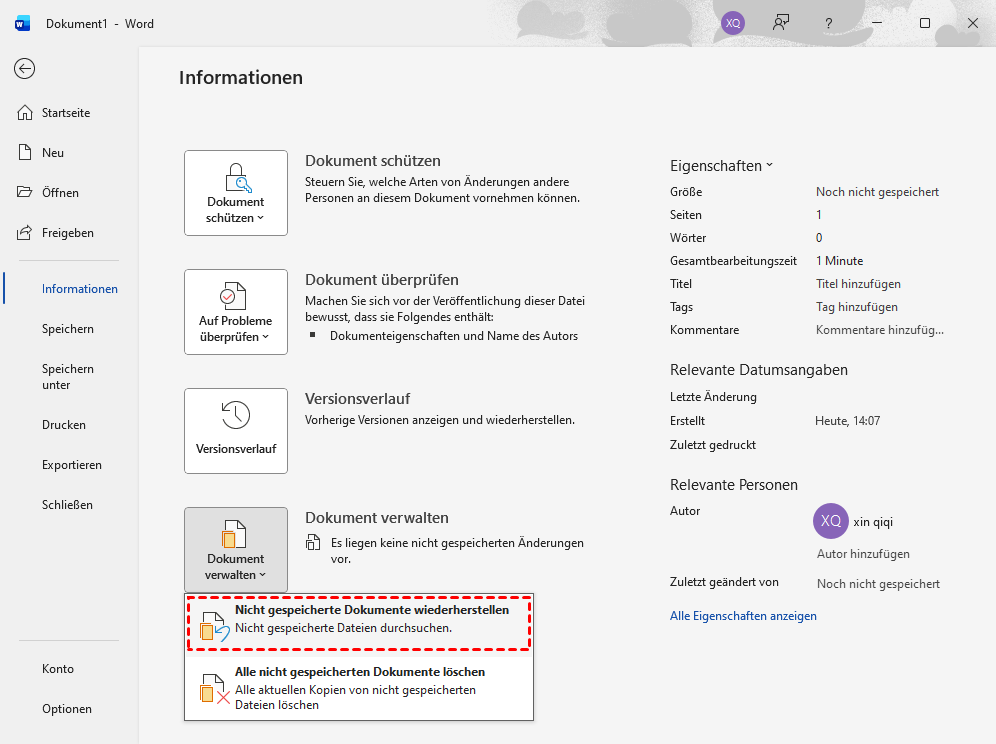Click the back arrow to return to document
The image size is (996, 744).
tap(25, 68)
